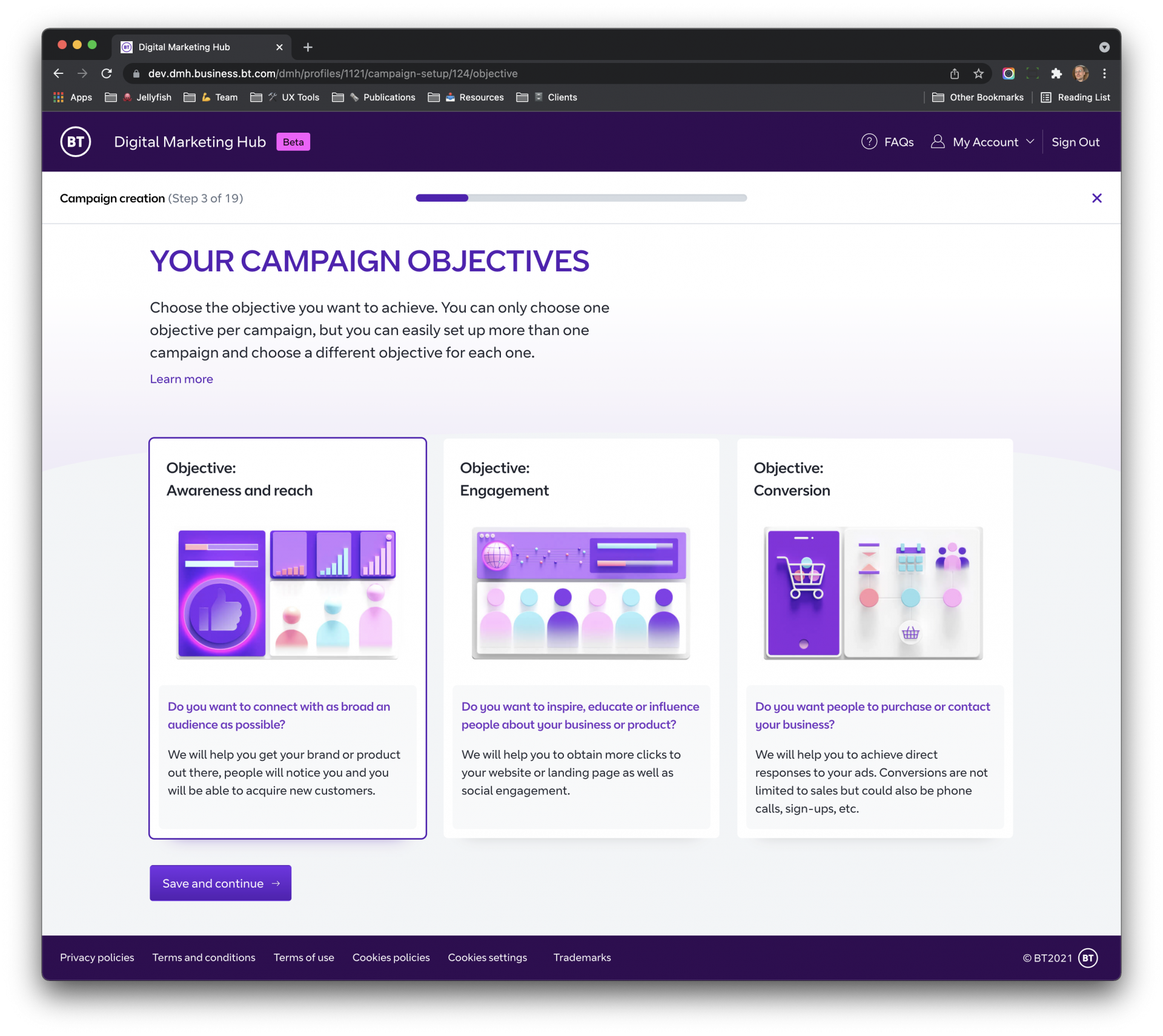Open the Reading List
This screenshot has height=1036, width=1163.
(x=1075, y=98)
